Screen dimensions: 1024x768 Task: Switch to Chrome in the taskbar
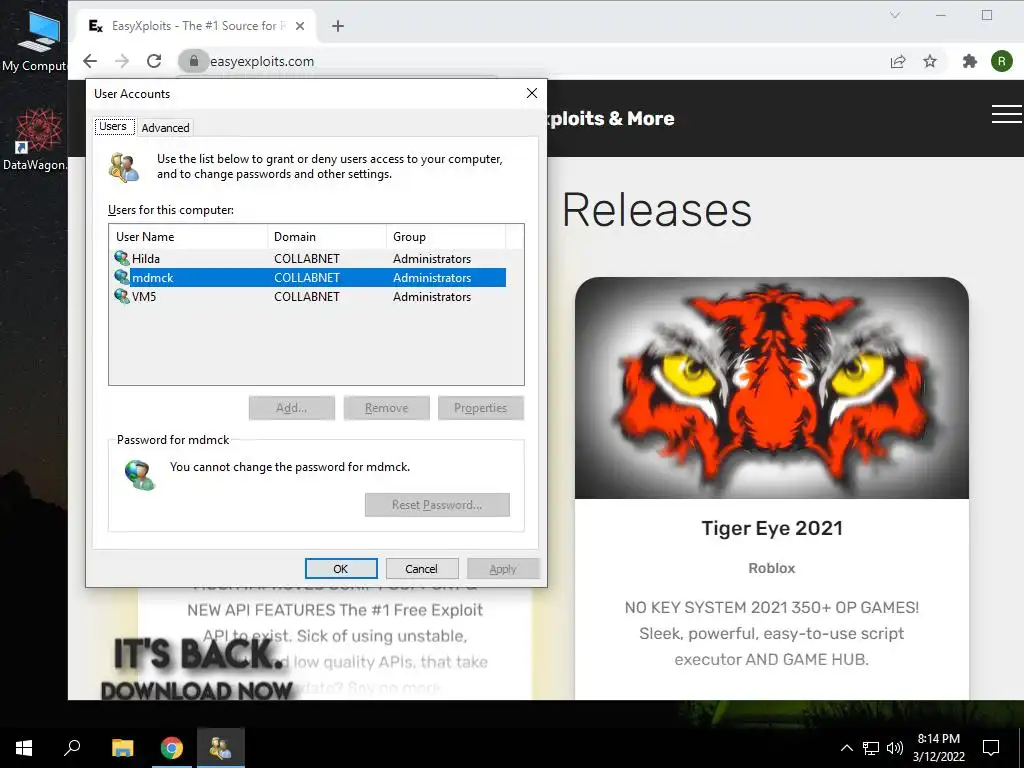click(x=172, y=748)
